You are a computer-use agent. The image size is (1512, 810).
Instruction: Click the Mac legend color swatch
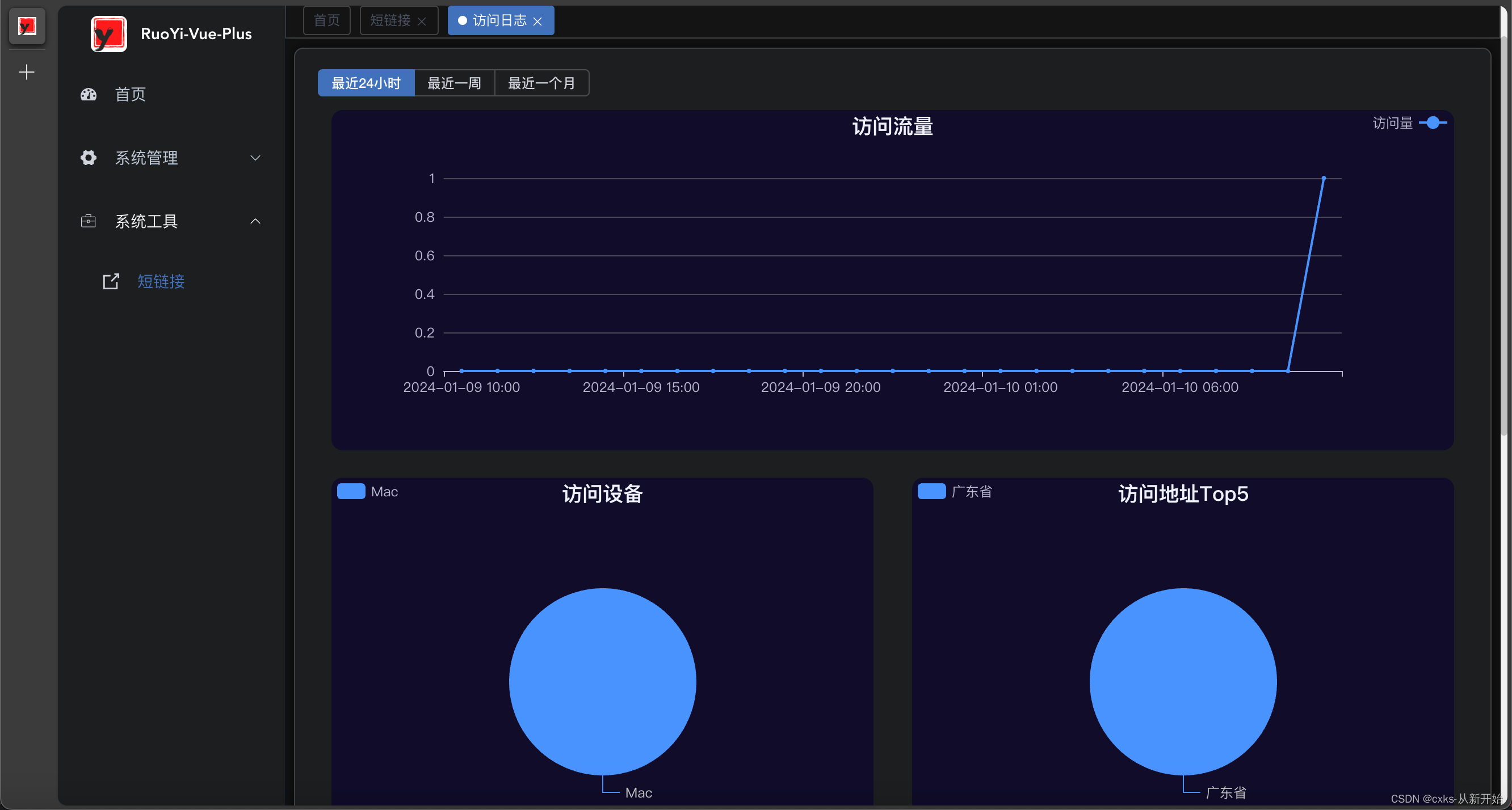351,492
